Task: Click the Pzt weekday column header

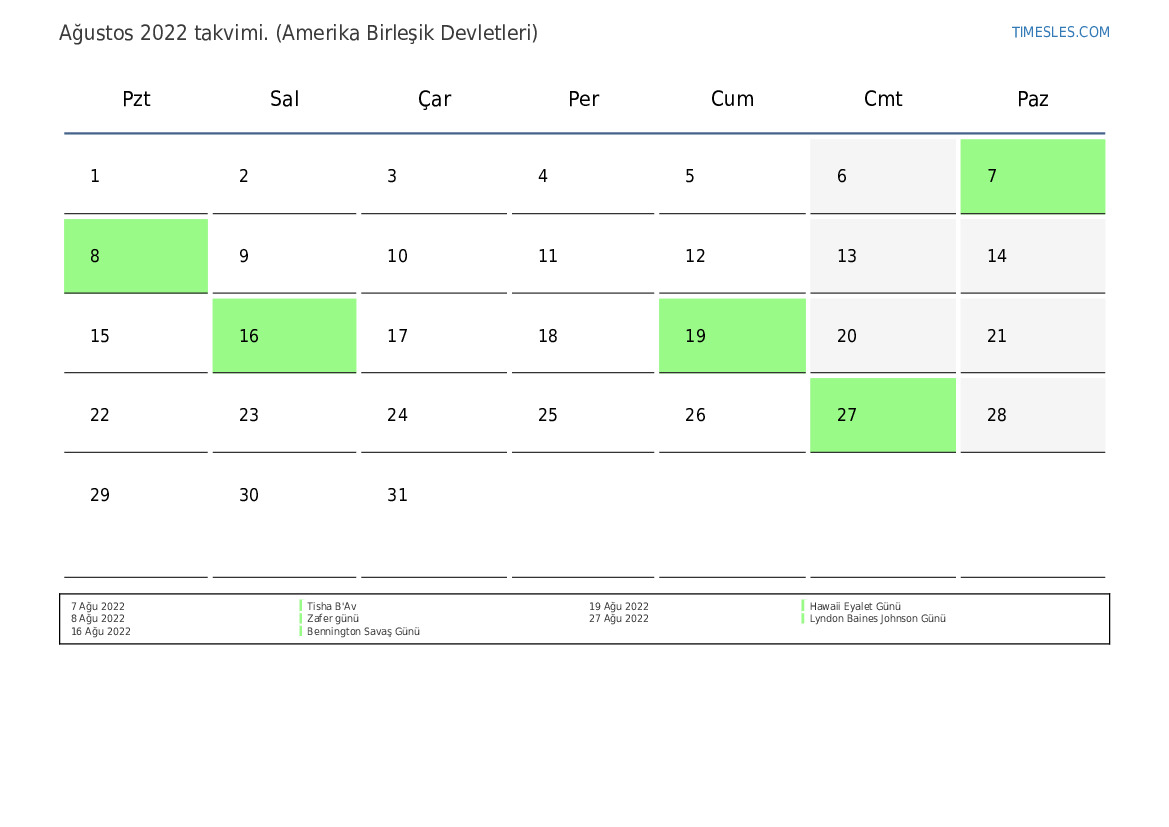Action: pyautogui.click(x=136, y=99)
